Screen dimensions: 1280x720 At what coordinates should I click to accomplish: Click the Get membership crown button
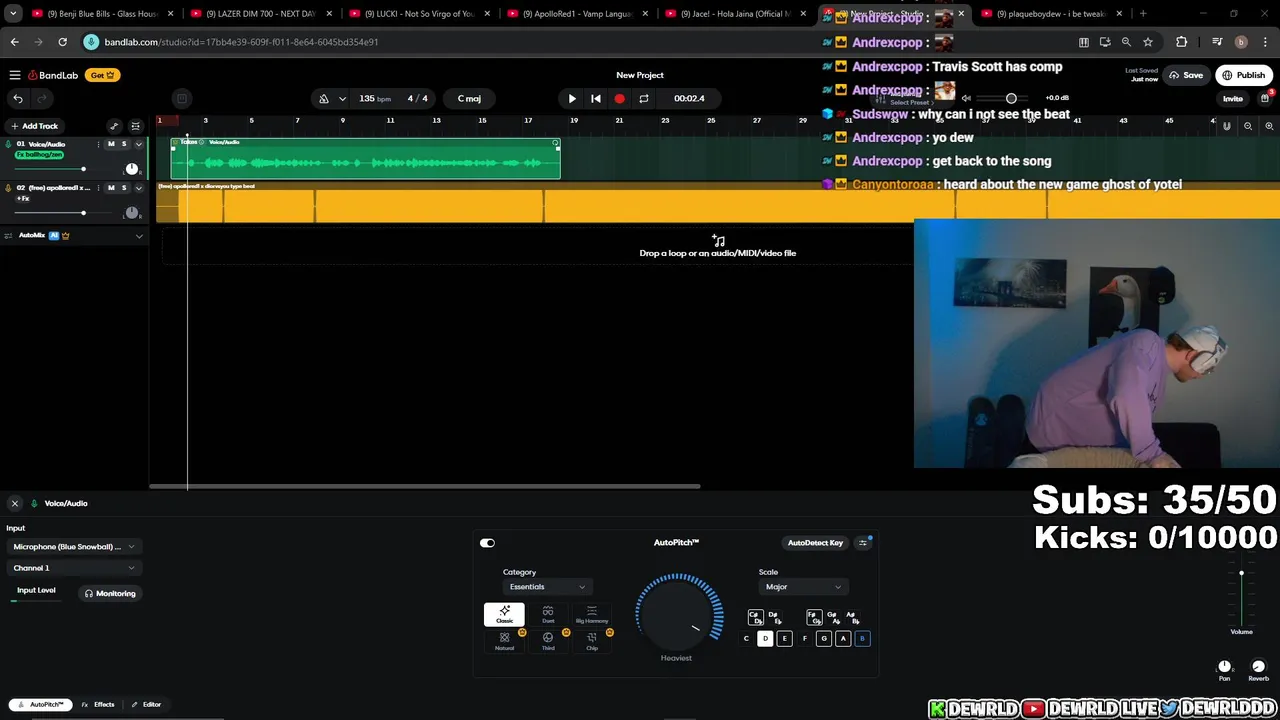[103, 75]
